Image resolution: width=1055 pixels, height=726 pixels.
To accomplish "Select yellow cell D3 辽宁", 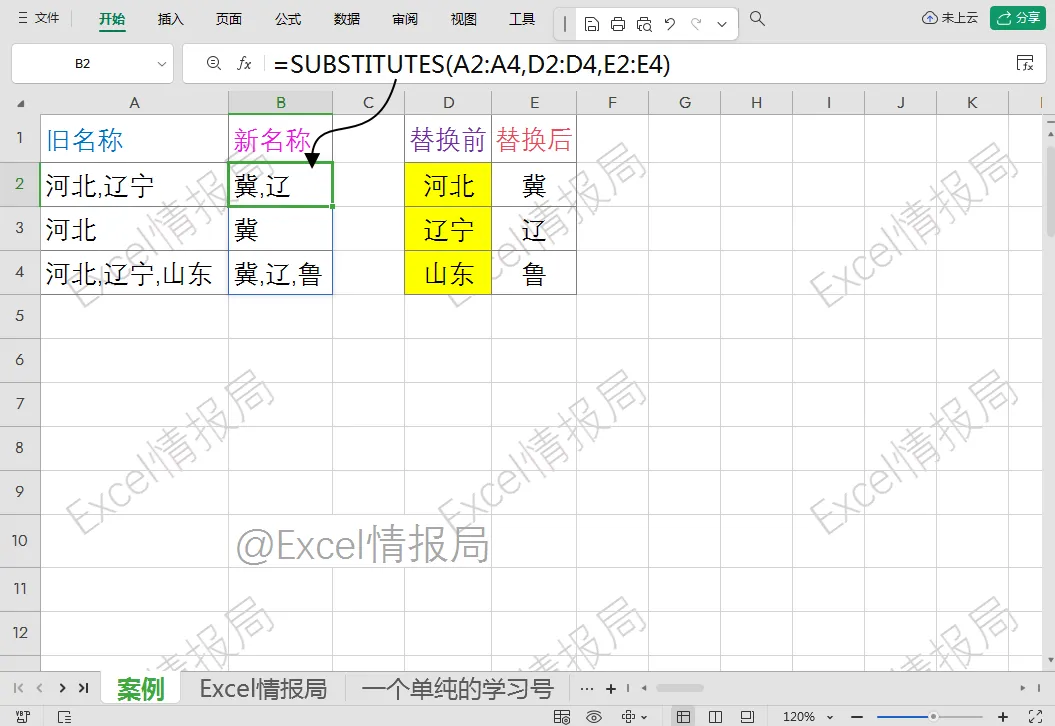I will 448,229.
